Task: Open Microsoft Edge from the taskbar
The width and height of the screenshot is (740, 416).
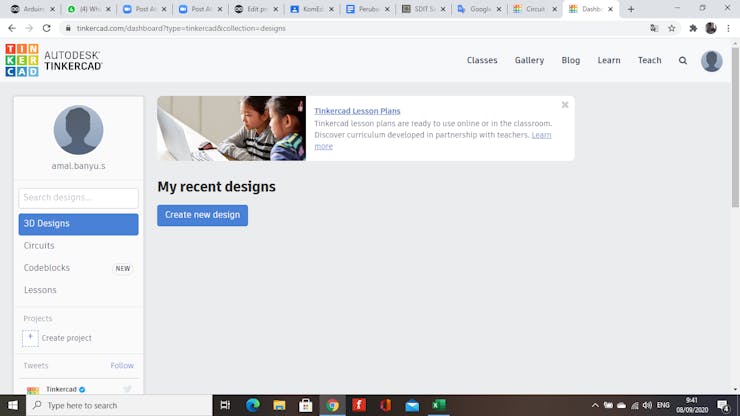Action: 253,405
